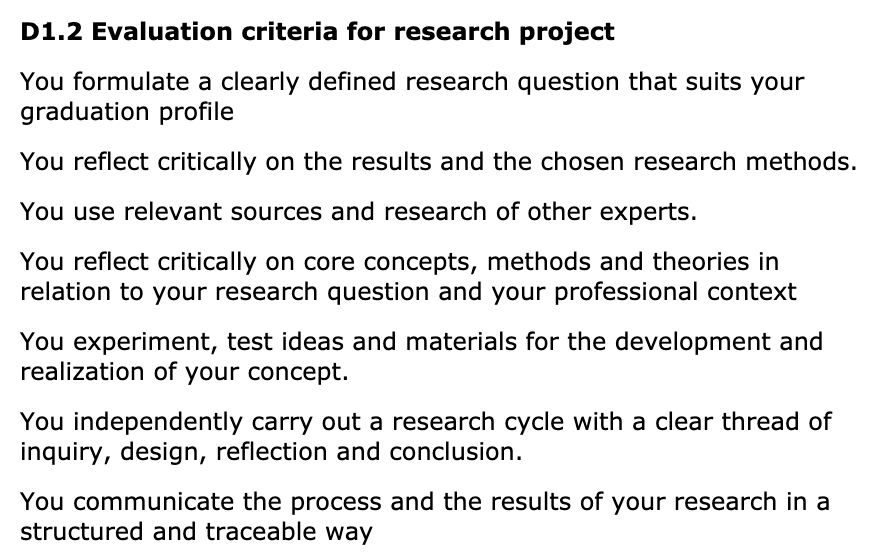Click the words 'professional context'
Image resolution: width=872 pixels, height=560 pixels.
675,292
